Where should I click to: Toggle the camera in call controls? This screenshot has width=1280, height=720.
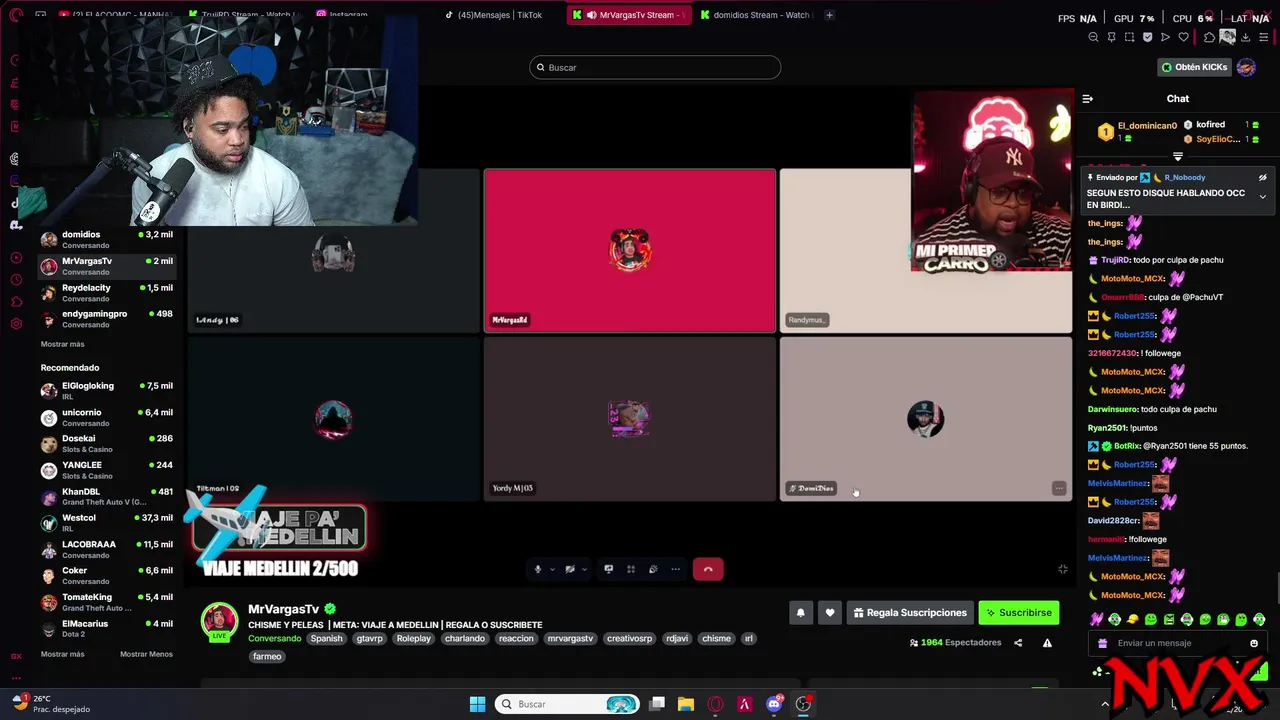click(569, 569)
